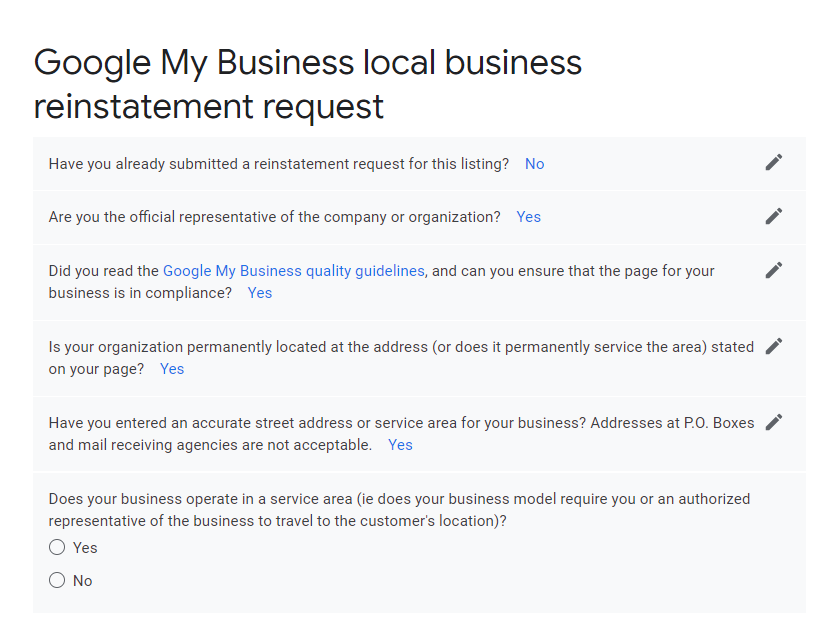This screenshot has width=827, height=638.
Task: Choose No for the service area question
Action: point(57,580)
